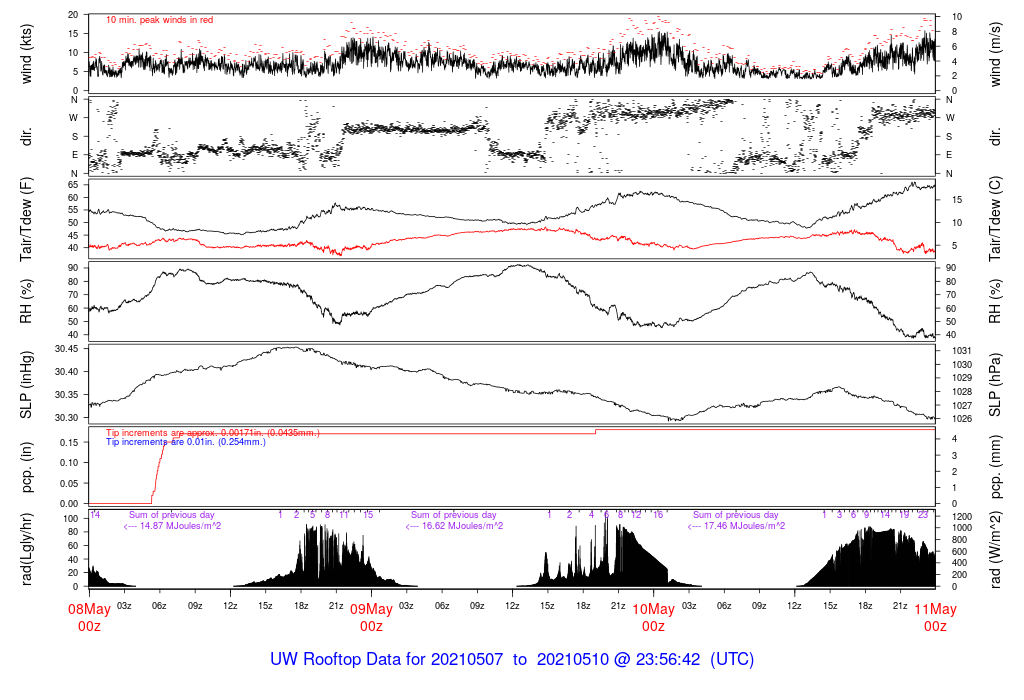Click the right 'Tair/Tdew (C)' axis label
1024x700 pixels.
point(995,219)
